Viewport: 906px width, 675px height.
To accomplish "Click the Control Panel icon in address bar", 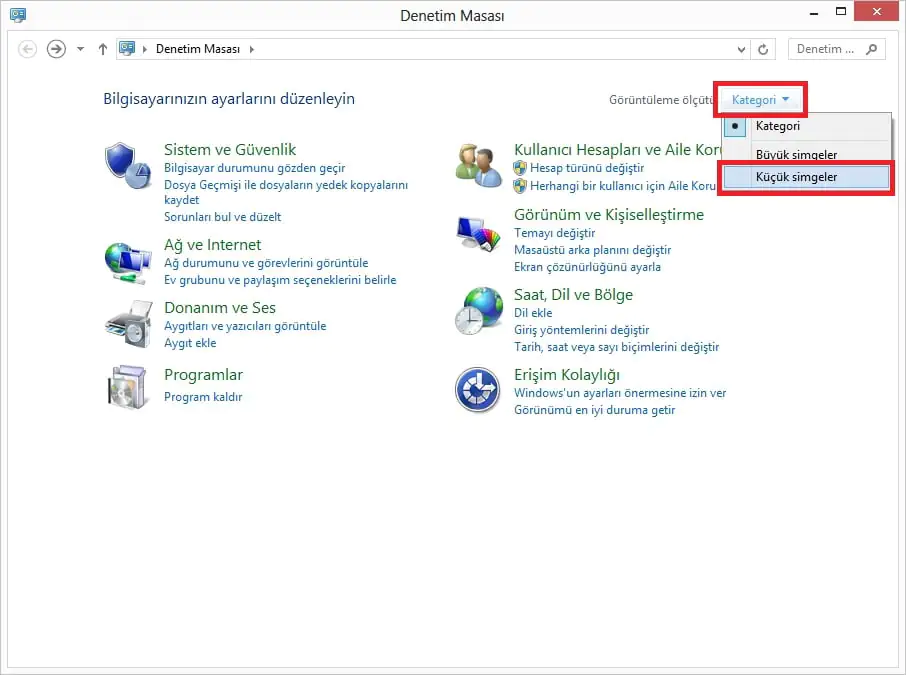I will coord(126,47).
